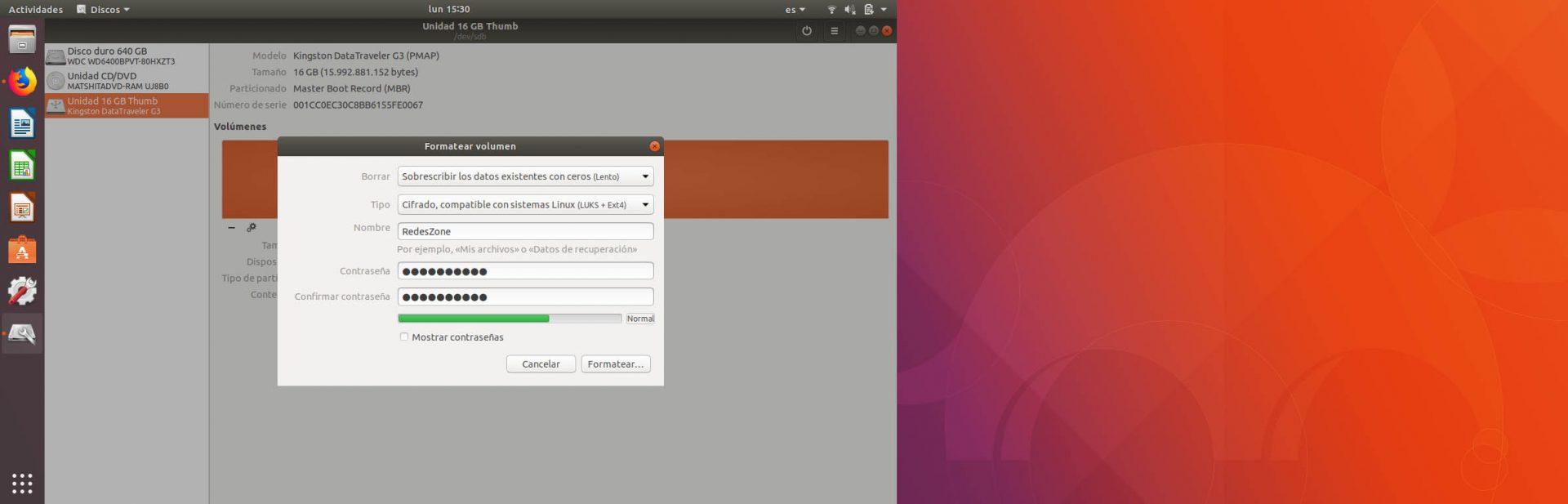This screenshot has height=504, width=1568.
Task: Open LibreOffice Calc from the dock
Action: [x=22, y=166]
